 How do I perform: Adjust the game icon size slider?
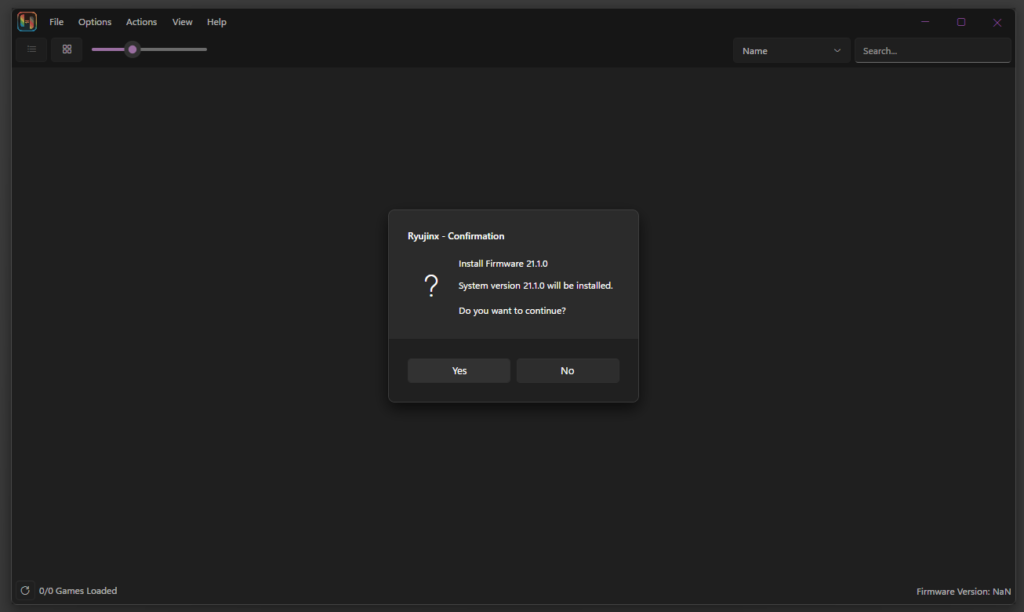pos(132,49)
